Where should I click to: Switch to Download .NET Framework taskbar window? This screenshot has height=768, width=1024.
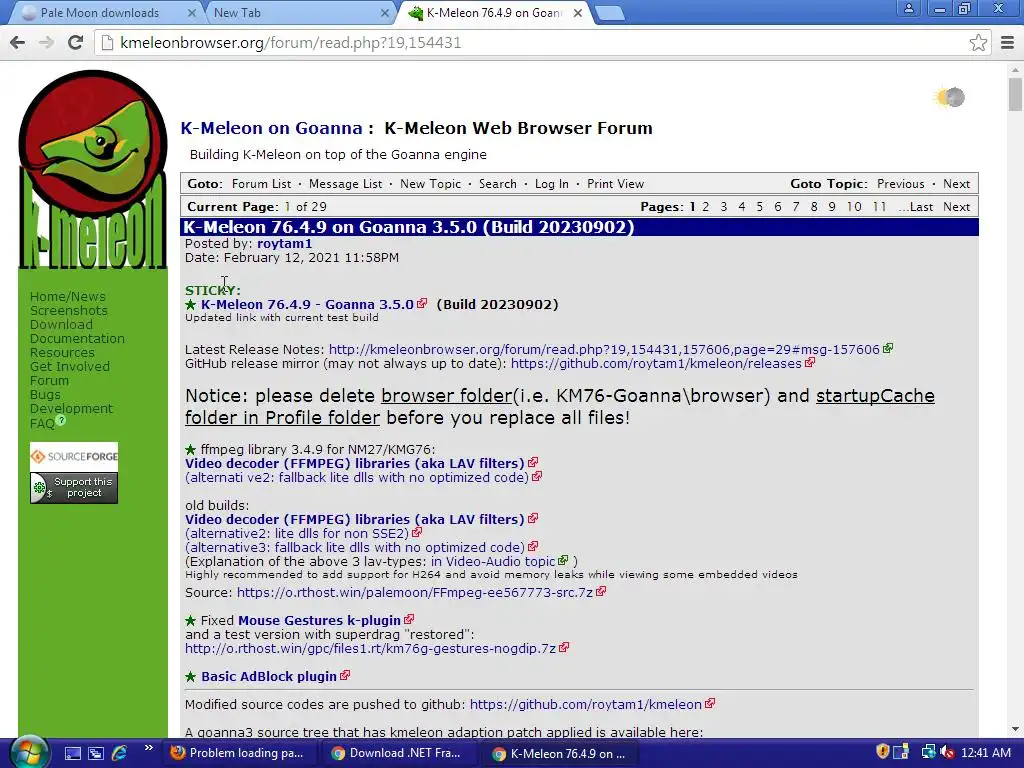(x=397, y=753)
